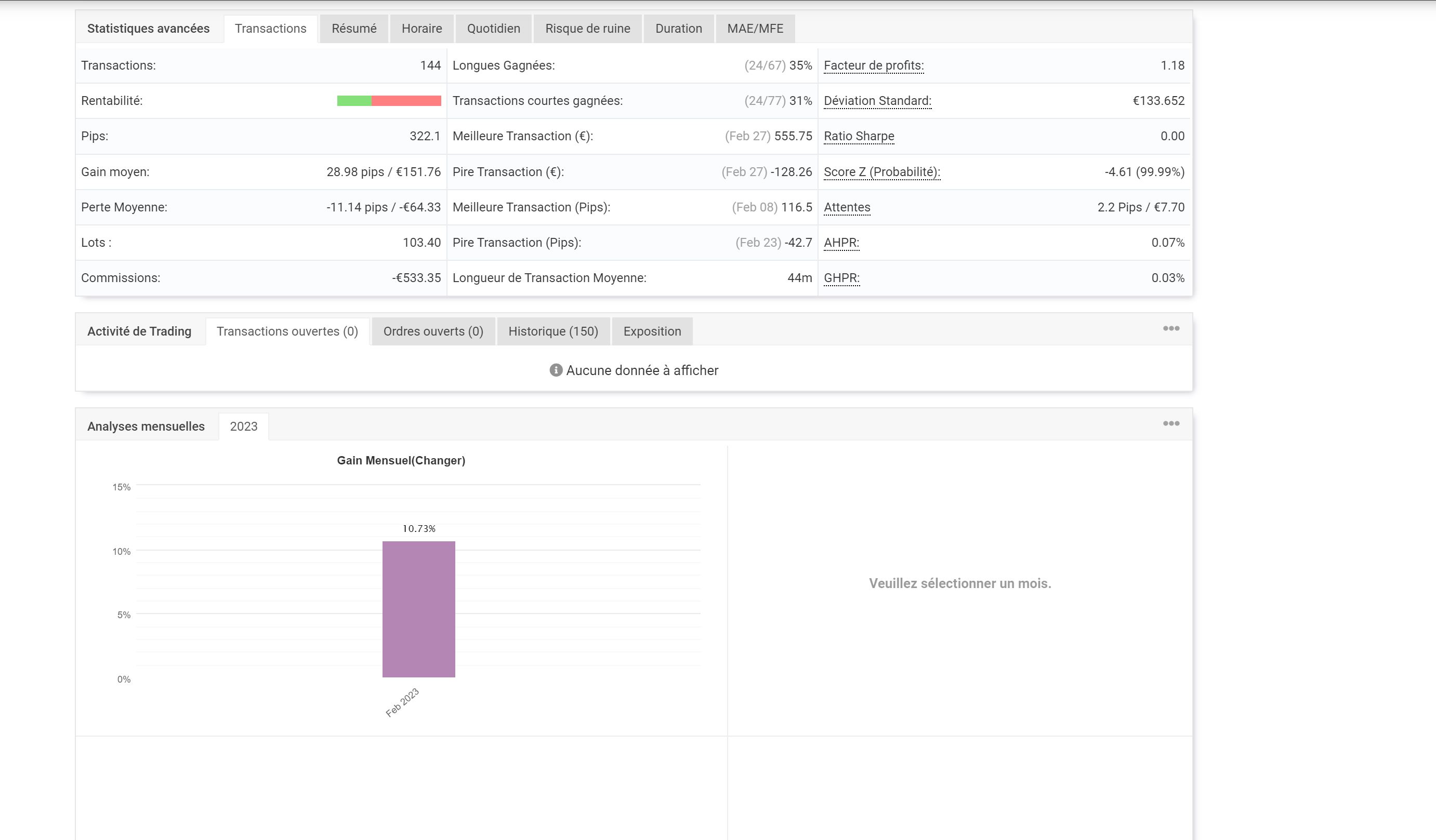
Task: Open the Trading Activity options ellipsis
Action: pyautogui.click(x=1170, y=329)
